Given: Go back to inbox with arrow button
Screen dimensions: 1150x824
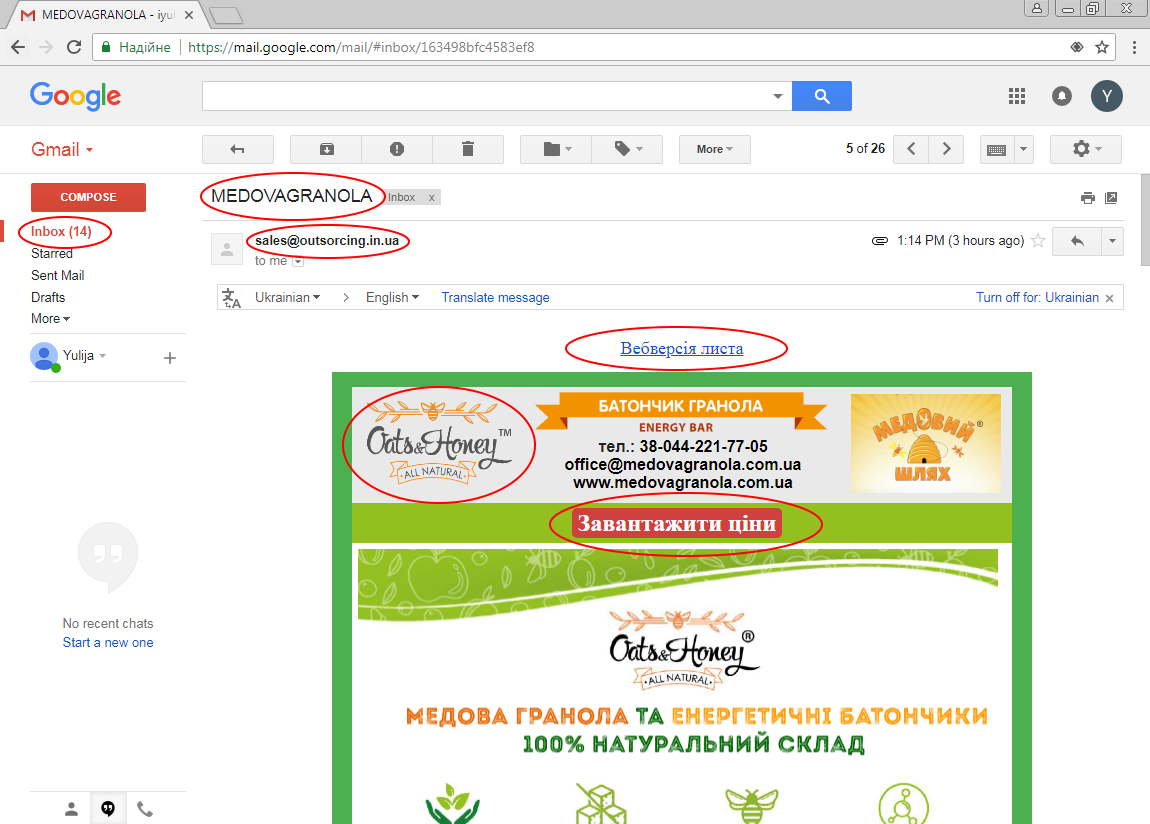Looking at the screenshot, I should coord(238,149).
